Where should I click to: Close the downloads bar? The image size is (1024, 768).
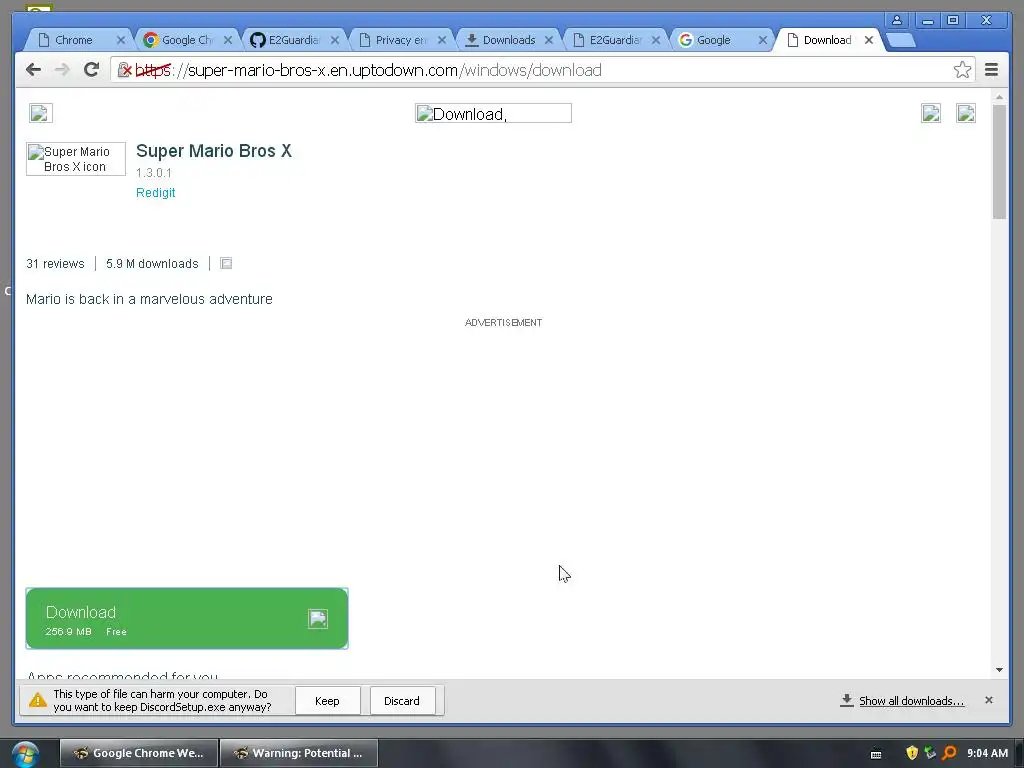pos(989,700)
